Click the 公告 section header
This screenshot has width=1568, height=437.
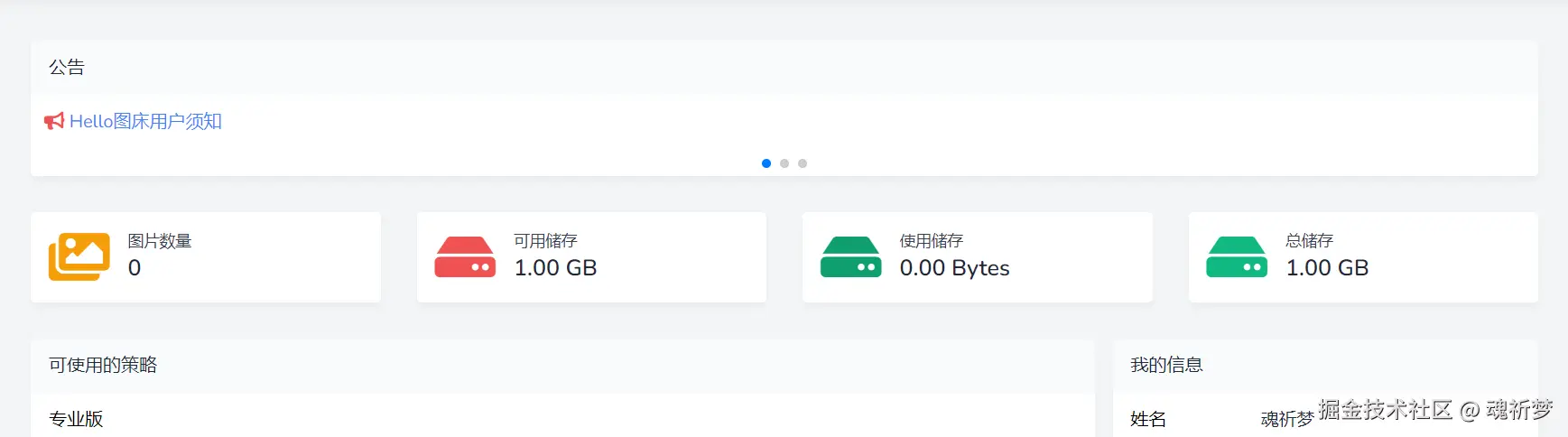pyautogui.click(x=67, y=67)
